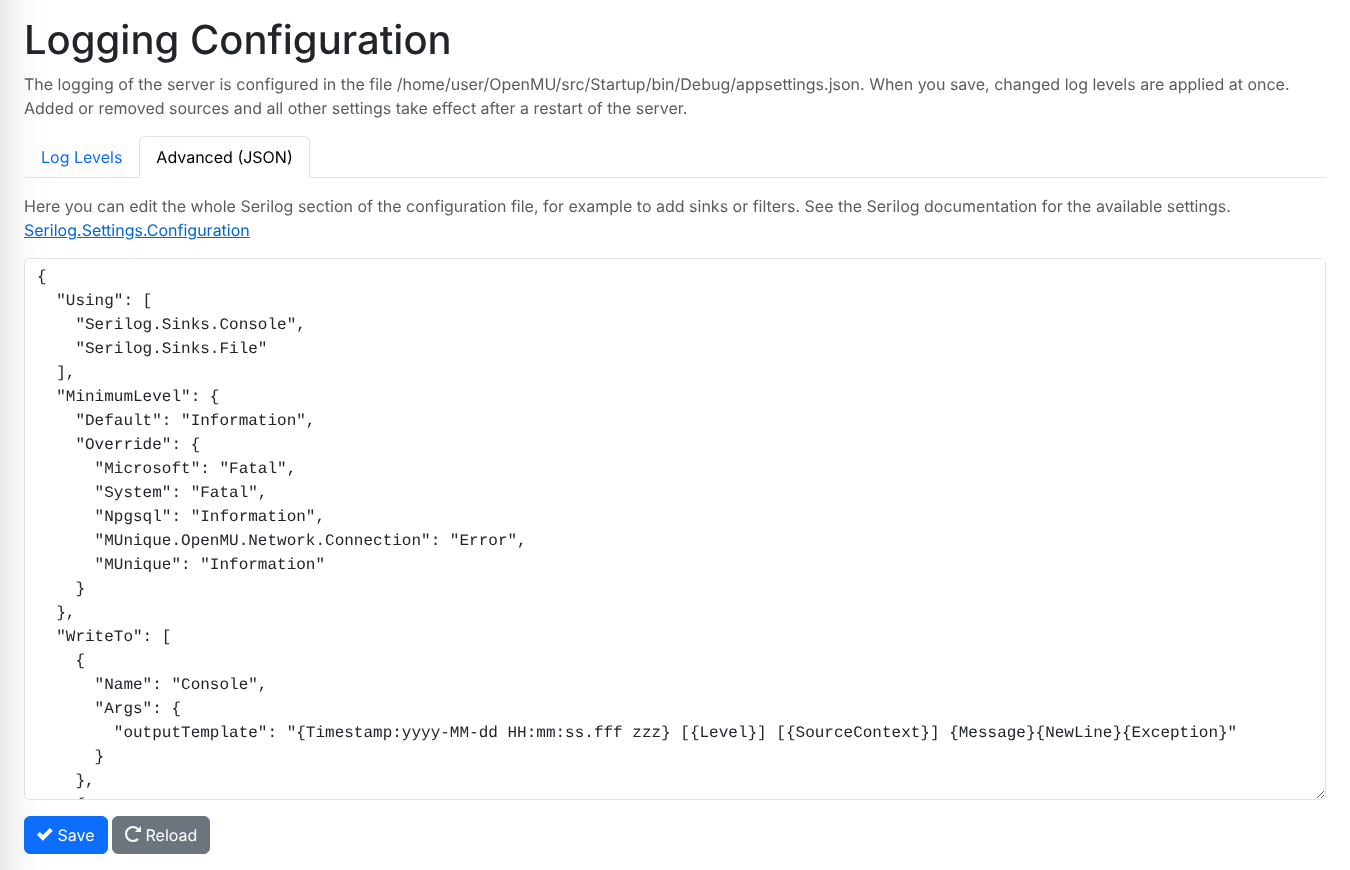1350x870 pixels.
Task: Click the "Serilog.Sinks.Console" line
Action: (189, 324)
